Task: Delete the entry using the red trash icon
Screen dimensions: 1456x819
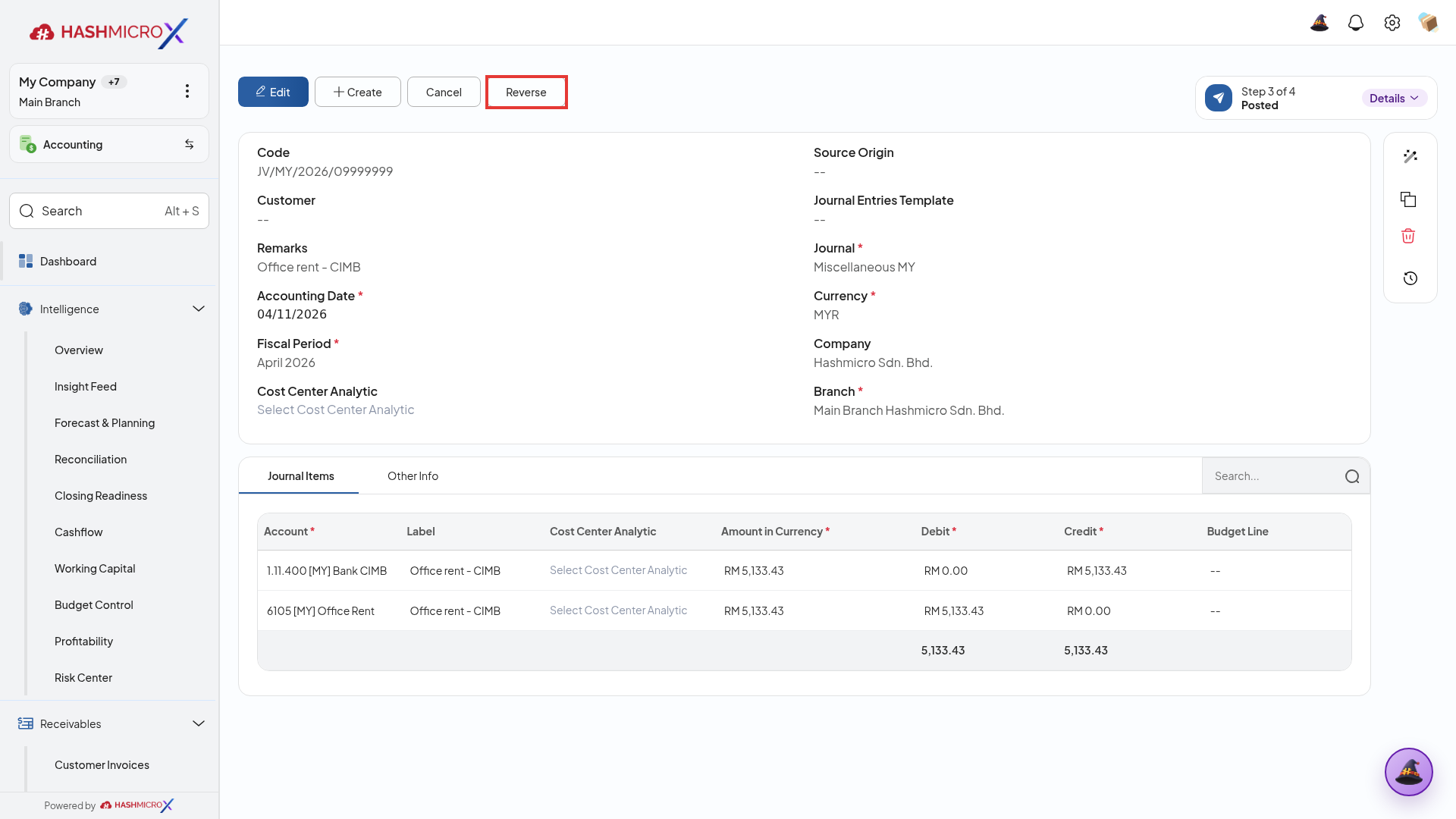Action: tap(1408, 236)
